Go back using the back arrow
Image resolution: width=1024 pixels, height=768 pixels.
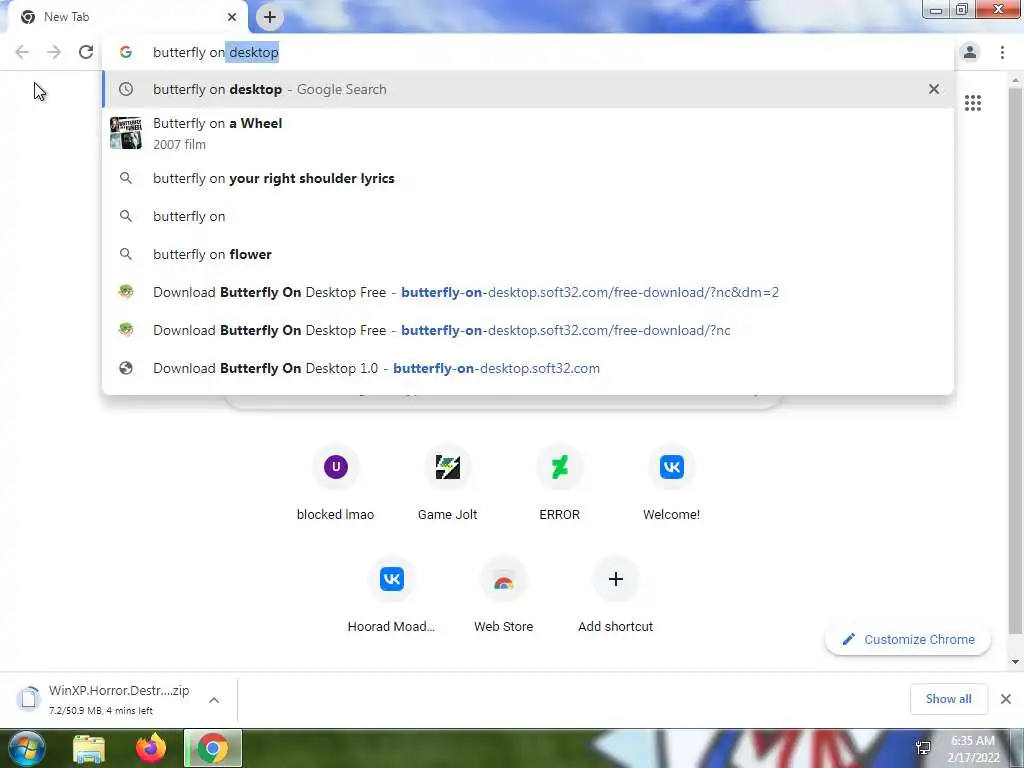pos(22,52)
